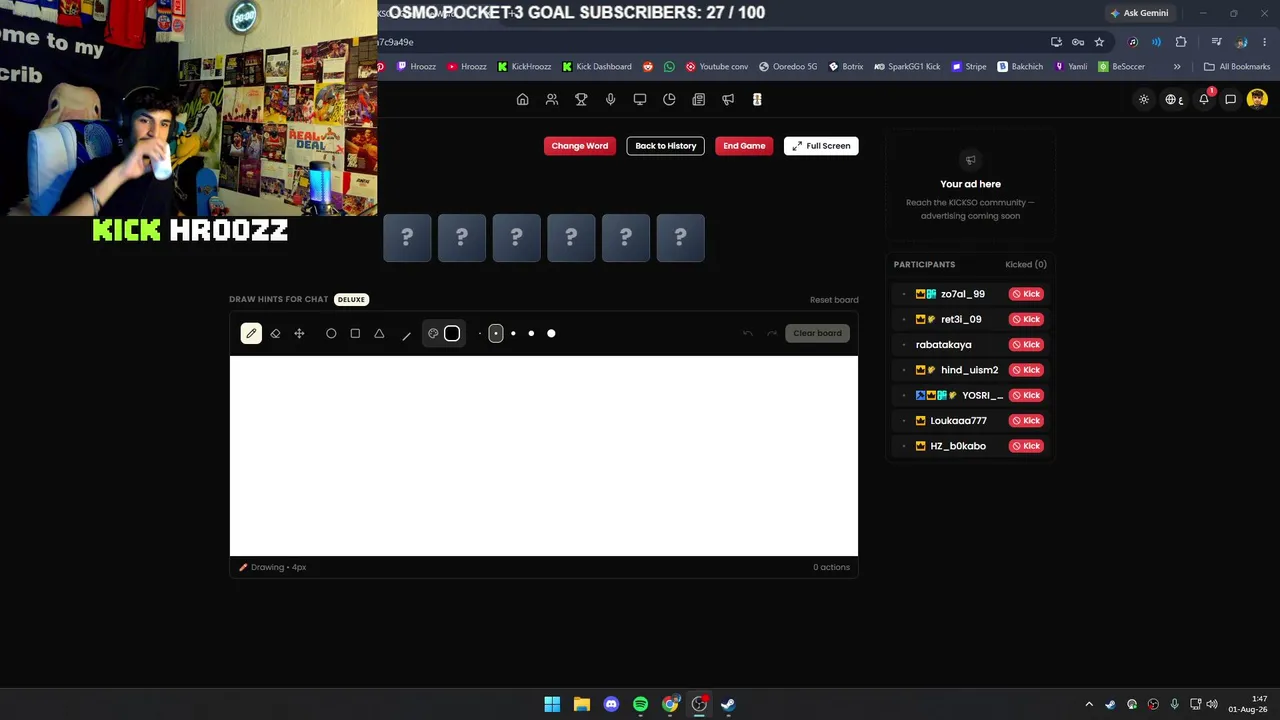Viewport: 1280px width, 720px height.
Task: Open the All Bookmarks folder
Action: [1237, 67]
